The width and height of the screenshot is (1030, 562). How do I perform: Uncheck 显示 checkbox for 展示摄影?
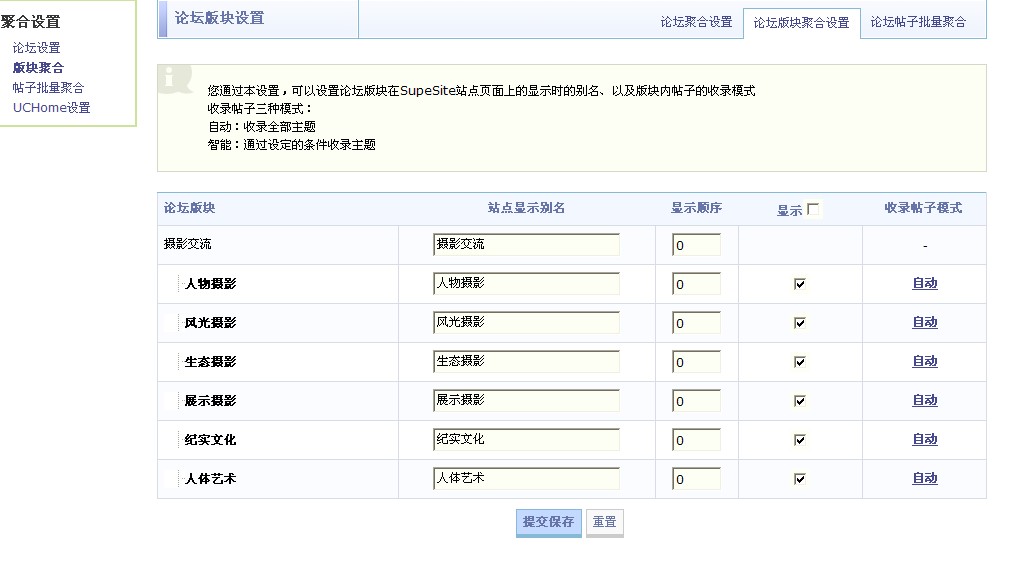click(799, 401)
